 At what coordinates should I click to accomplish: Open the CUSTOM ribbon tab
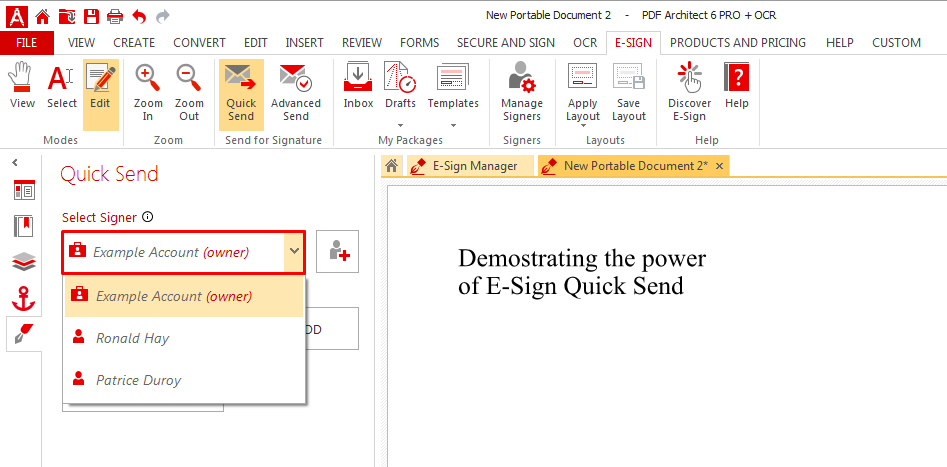coord(896,43)
